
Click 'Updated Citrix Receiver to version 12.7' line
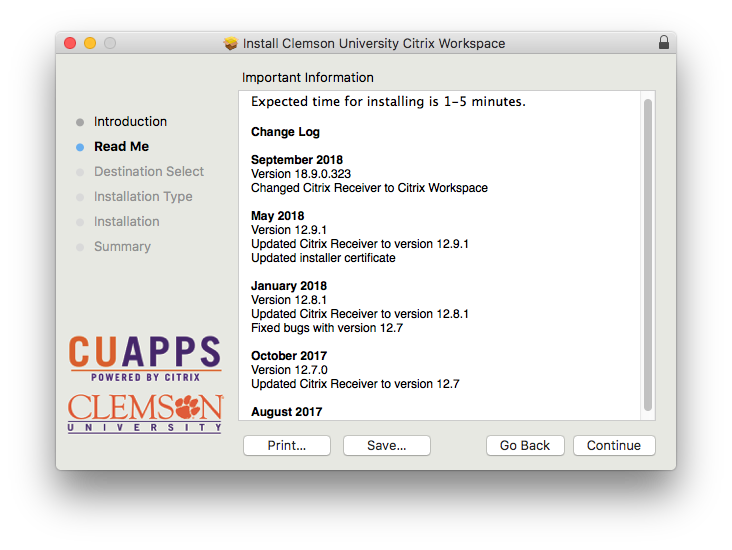(x=355, y=384)
